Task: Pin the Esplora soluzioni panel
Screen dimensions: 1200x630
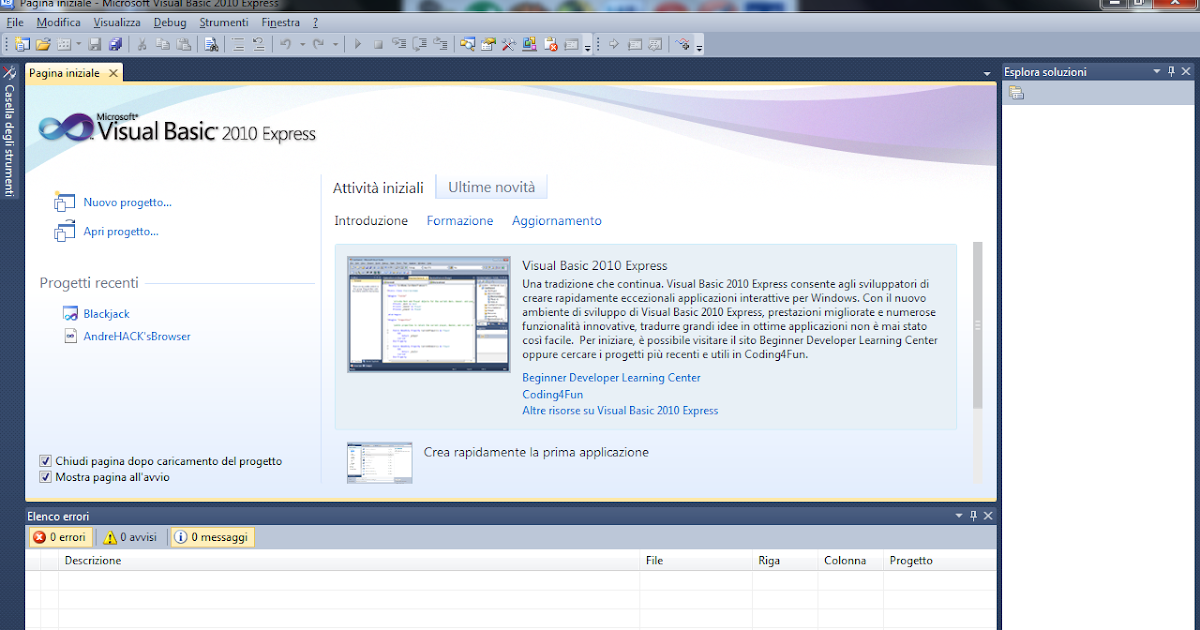Action: (x=1172, y=71)
